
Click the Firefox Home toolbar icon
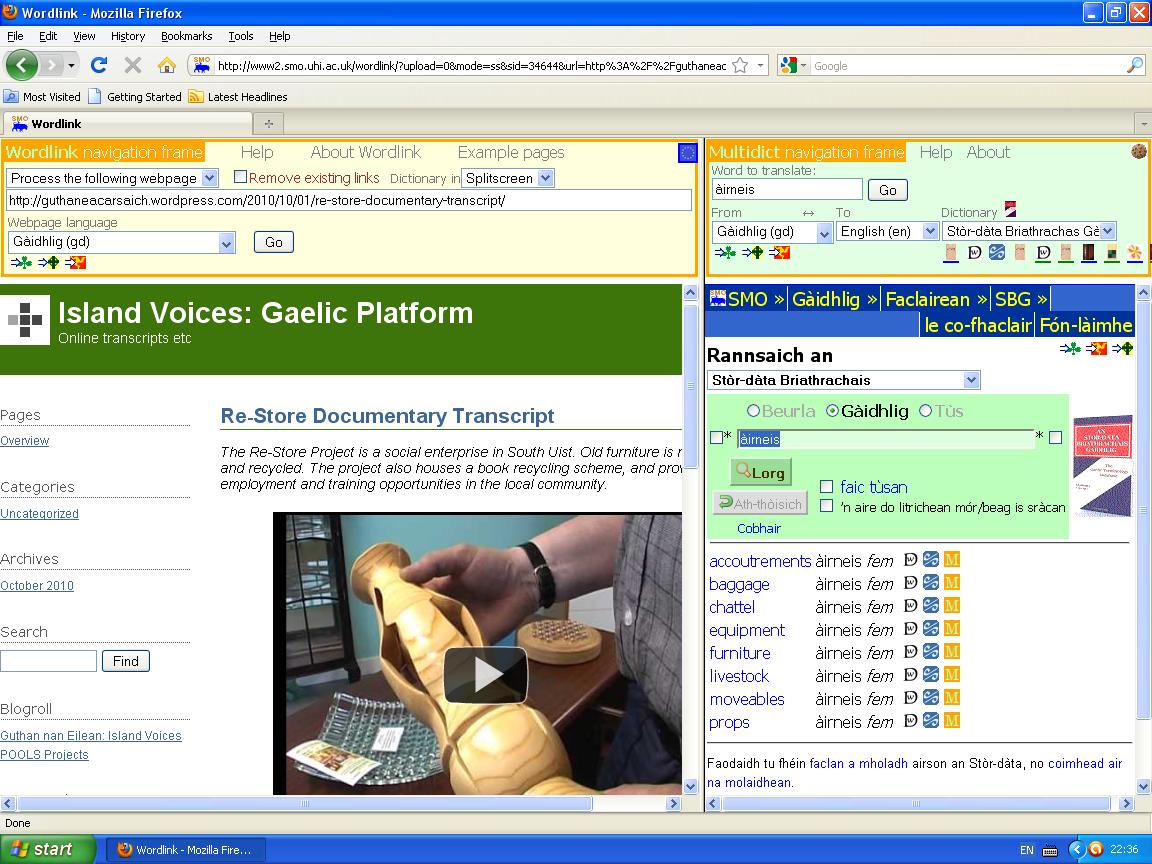point(167,65)
